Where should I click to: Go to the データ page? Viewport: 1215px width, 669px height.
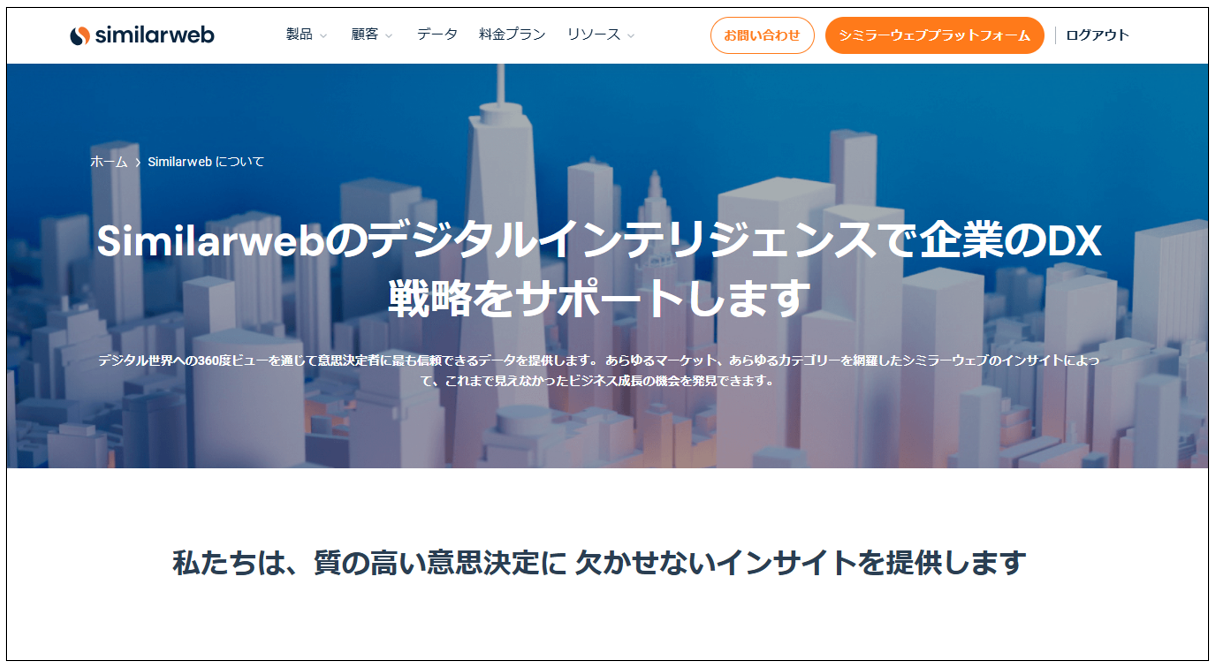click(437, 35)
